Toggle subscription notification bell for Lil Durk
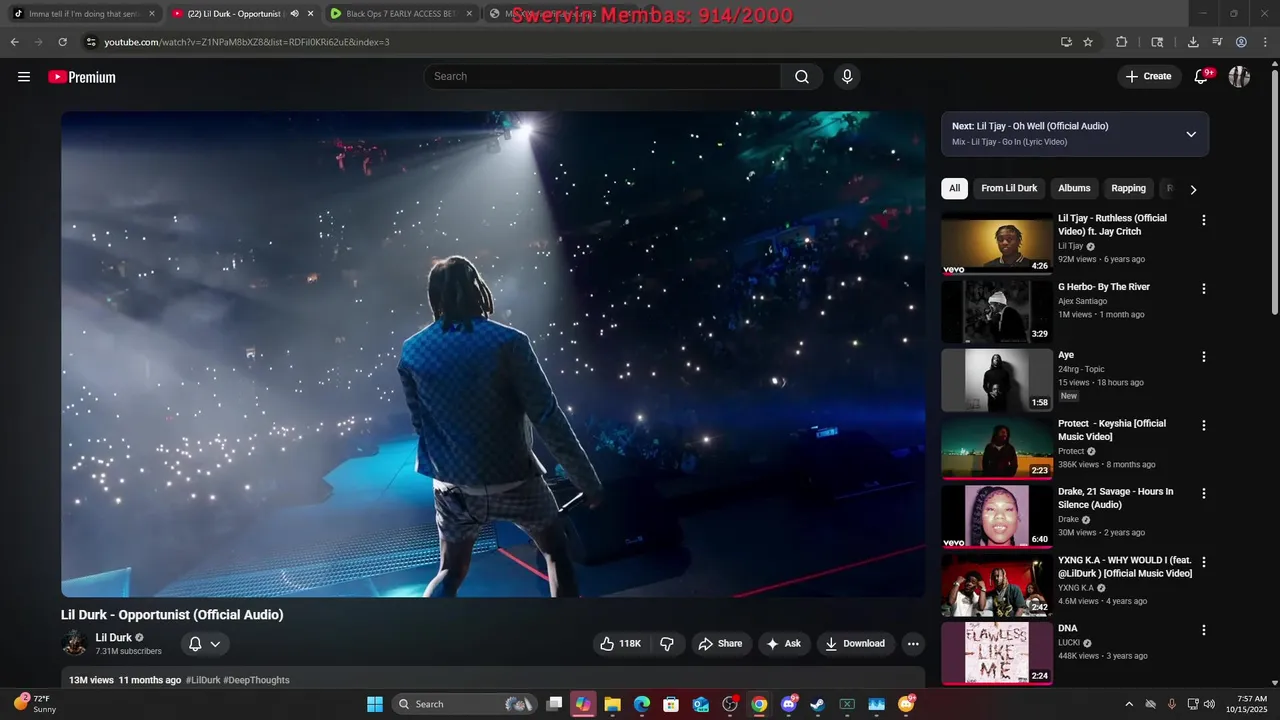The height and width of the screenshot is (720, 1280). (x=195, y=644)
